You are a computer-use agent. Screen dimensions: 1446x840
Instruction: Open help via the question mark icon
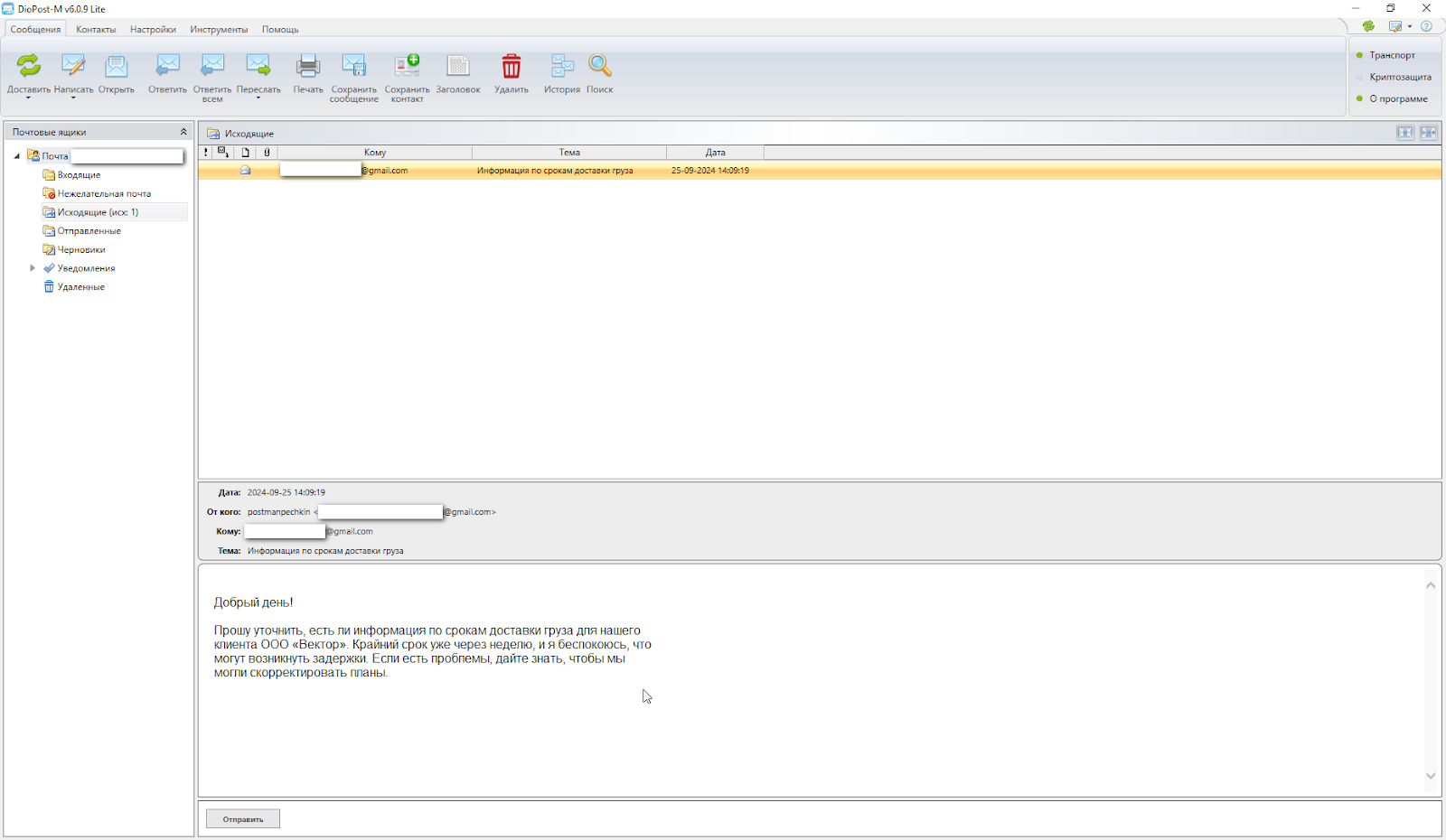click(x=1426, y=26)
